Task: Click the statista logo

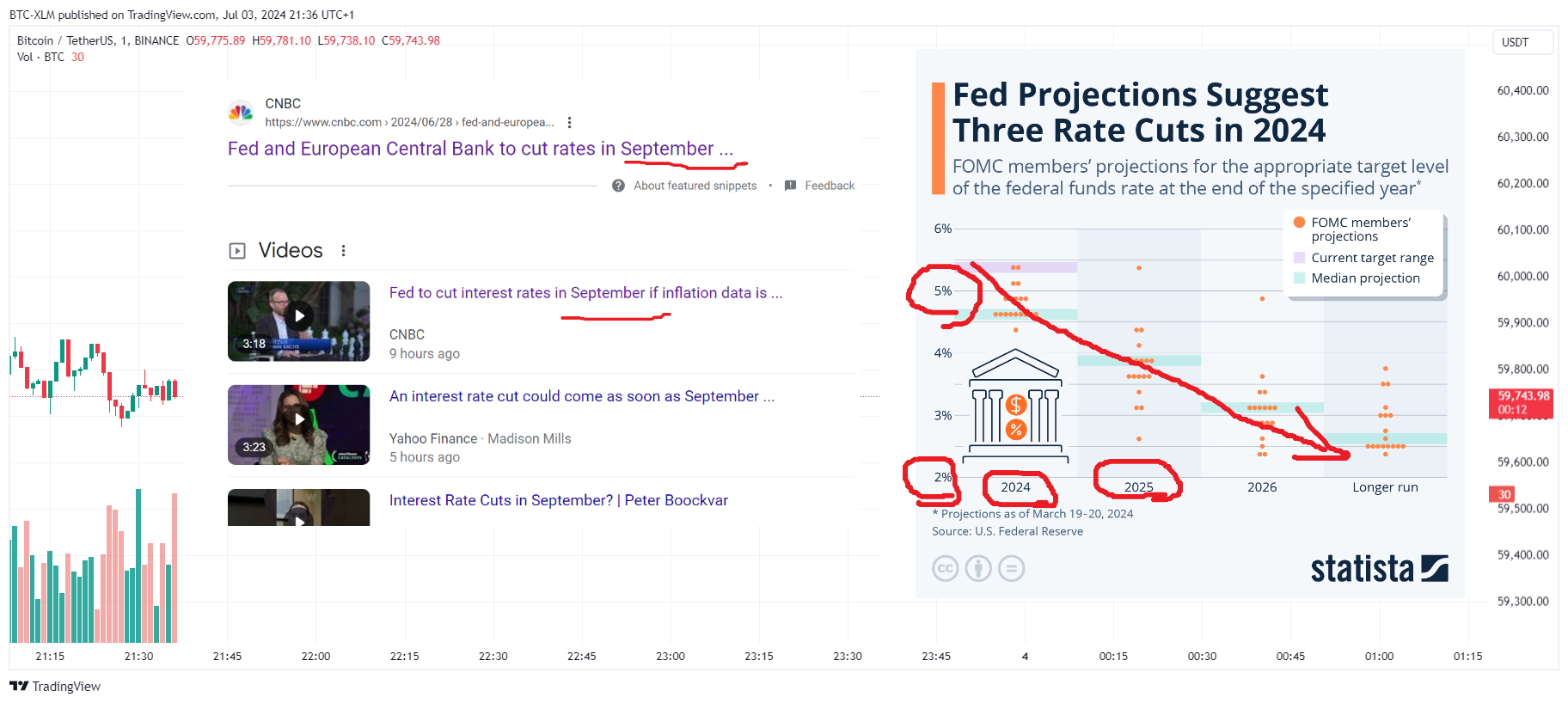Action: click(1379, 569)
